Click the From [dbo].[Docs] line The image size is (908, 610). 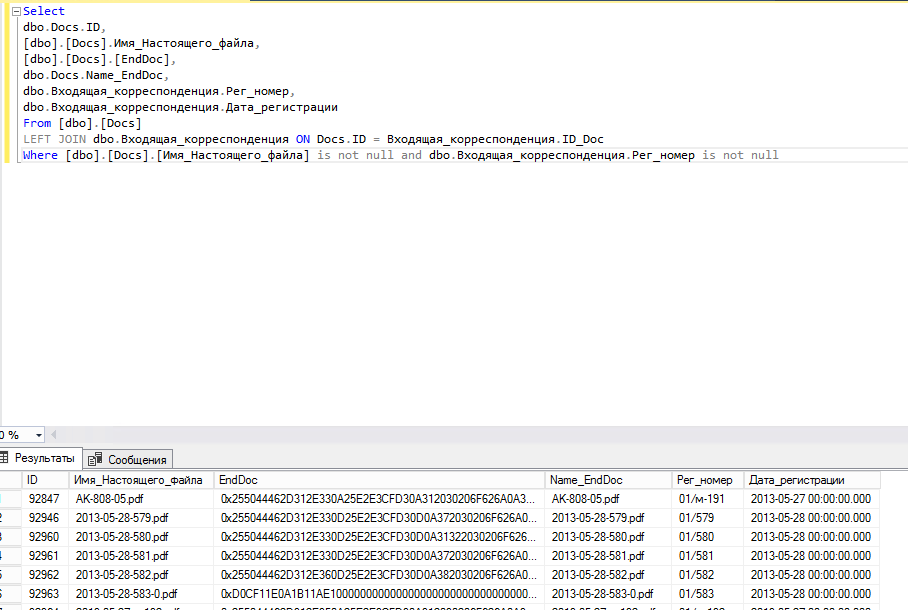click(82, 123)
